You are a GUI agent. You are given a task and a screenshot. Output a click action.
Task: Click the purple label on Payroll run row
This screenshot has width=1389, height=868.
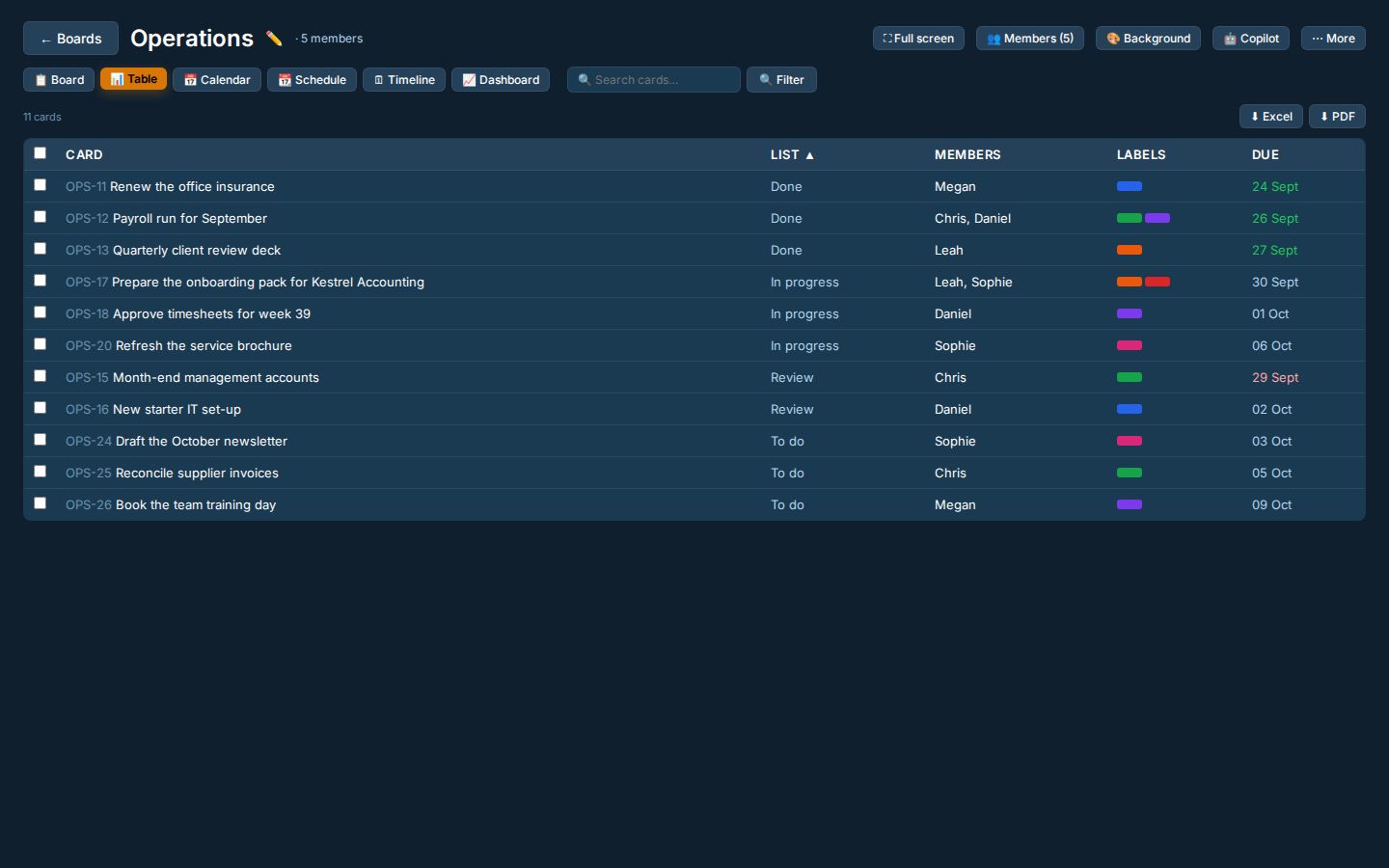pyautogui.click(x=1157, y=218)
